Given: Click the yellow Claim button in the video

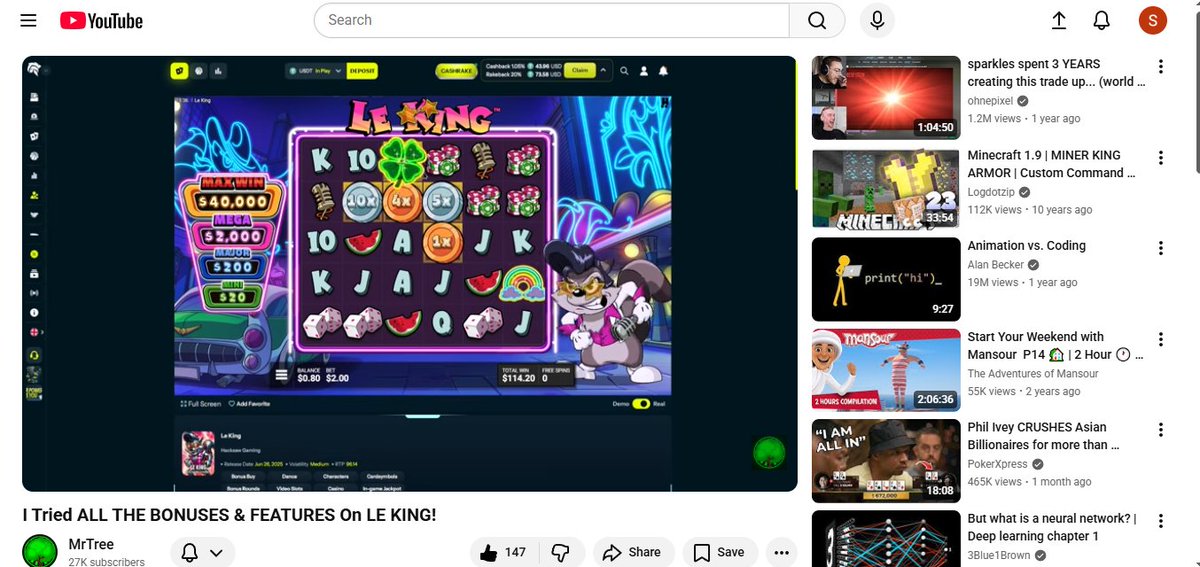Looking at the screenshot, I should point(580,71).
